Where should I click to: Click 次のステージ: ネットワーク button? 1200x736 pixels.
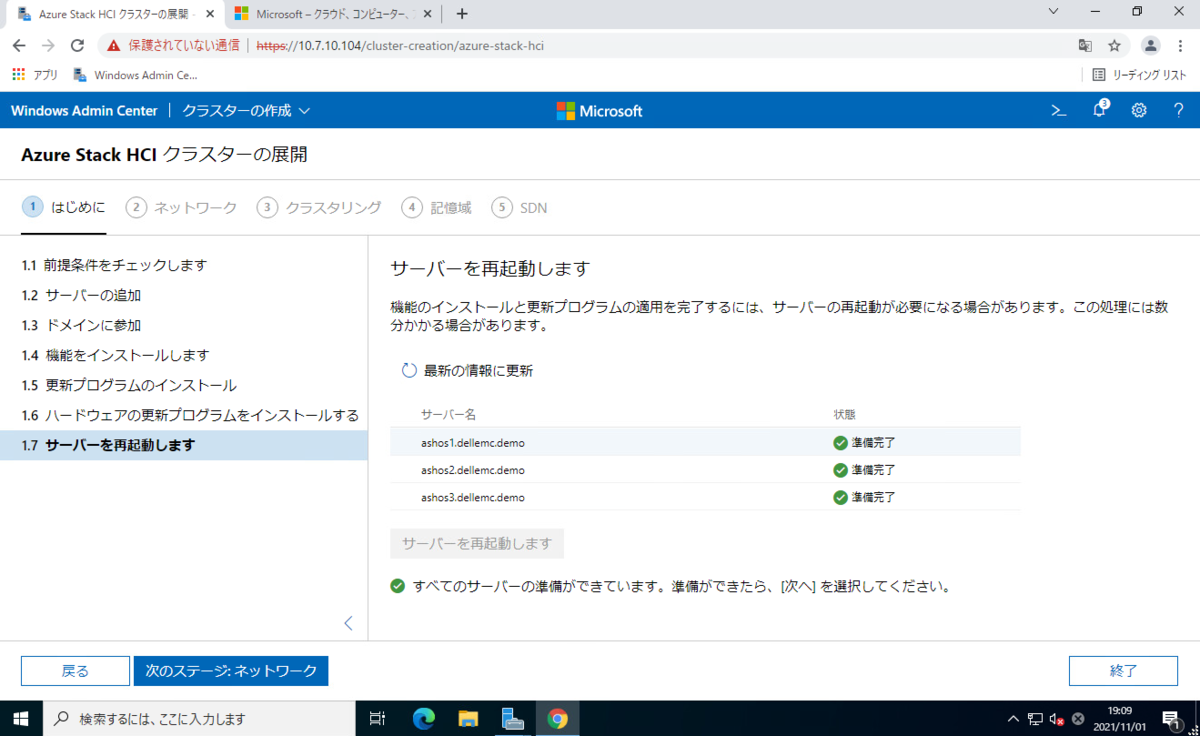pyautogui.click(x=231, y=671)
